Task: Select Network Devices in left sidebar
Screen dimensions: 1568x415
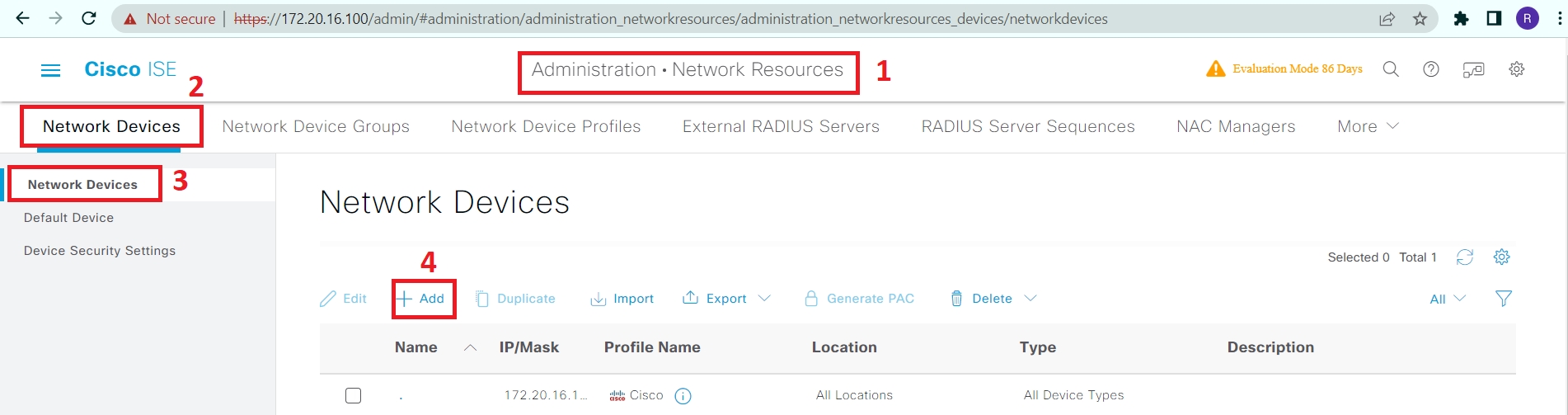Action: [82, 185]
